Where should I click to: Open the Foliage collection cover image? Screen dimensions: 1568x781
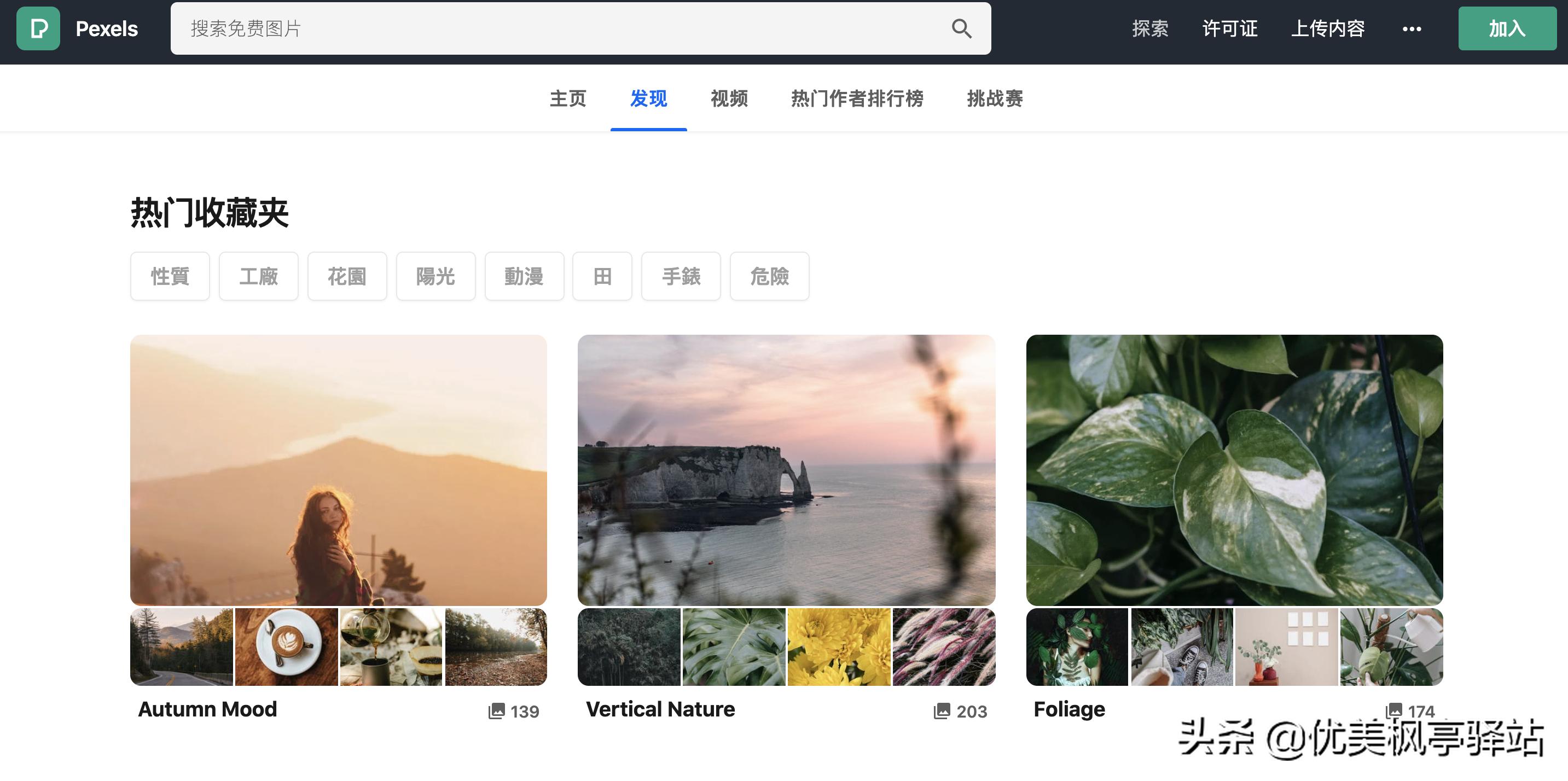pos(1234,470)
